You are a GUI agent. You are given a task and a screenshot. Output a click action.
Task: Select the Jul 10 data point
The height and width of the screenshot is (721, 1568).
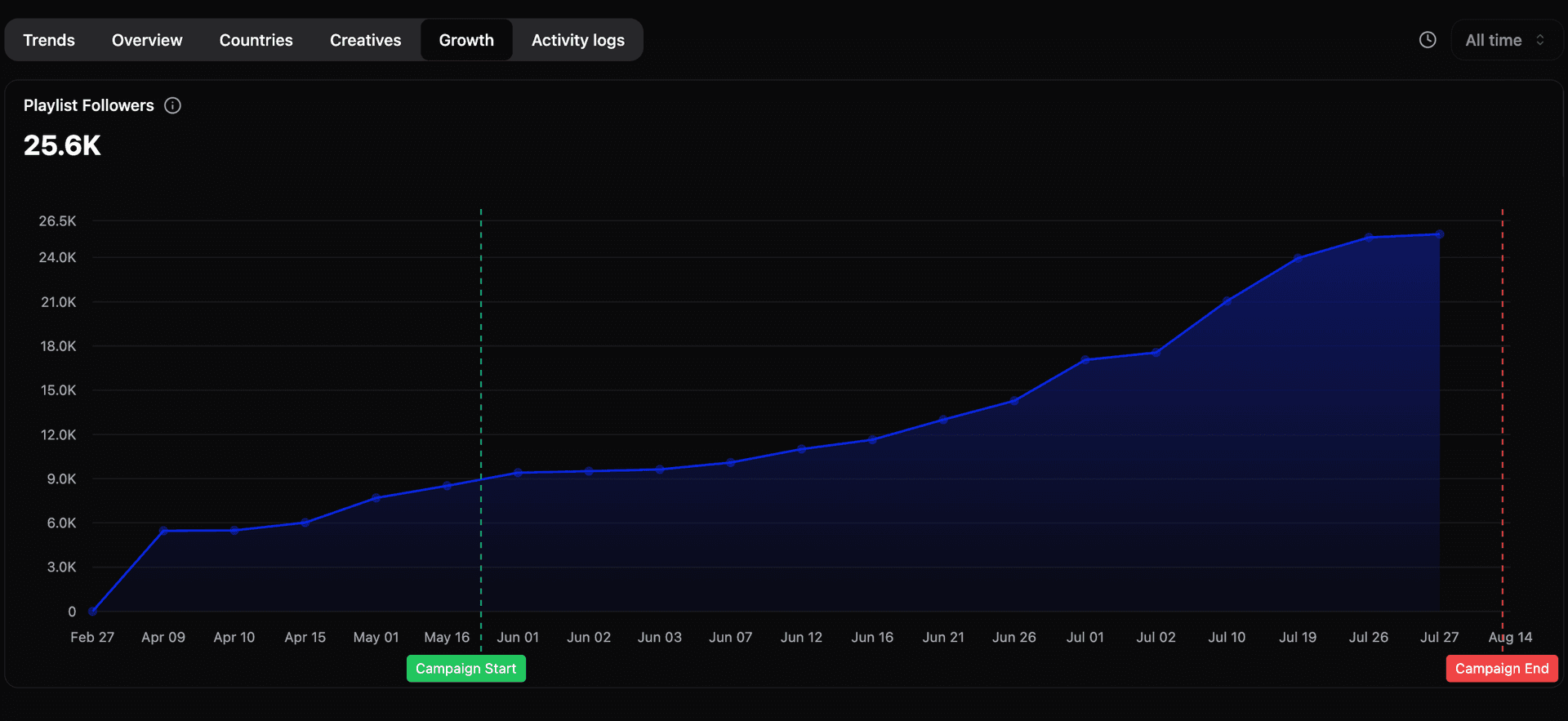[1227, 300]
